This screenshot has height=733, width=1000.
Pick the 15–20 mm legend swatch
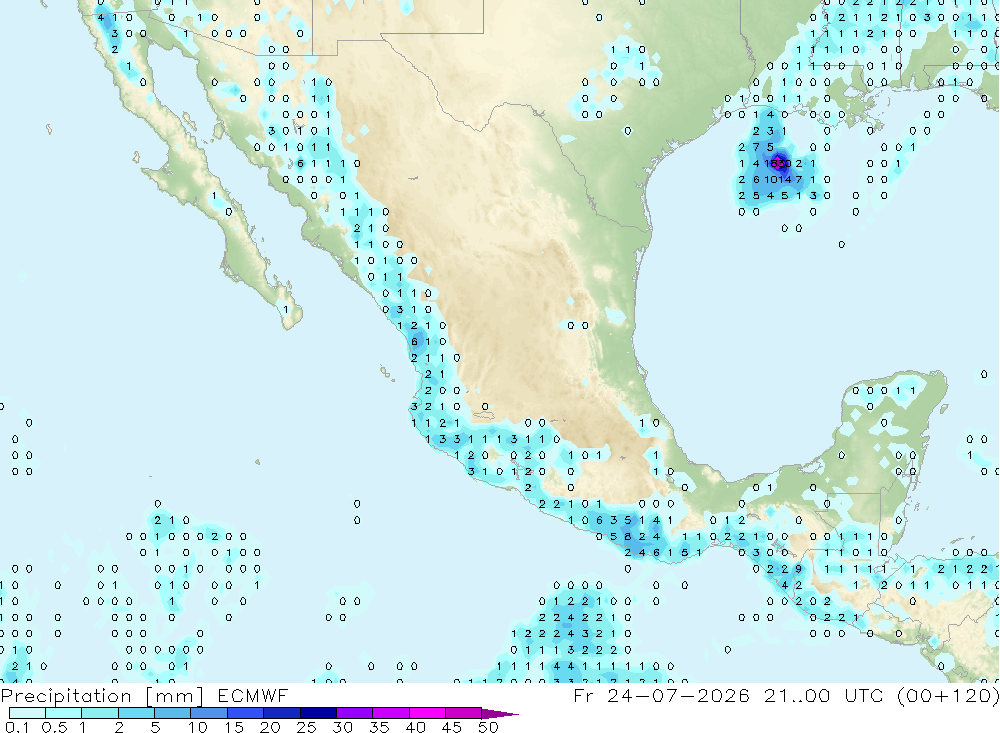coord(246,713)
